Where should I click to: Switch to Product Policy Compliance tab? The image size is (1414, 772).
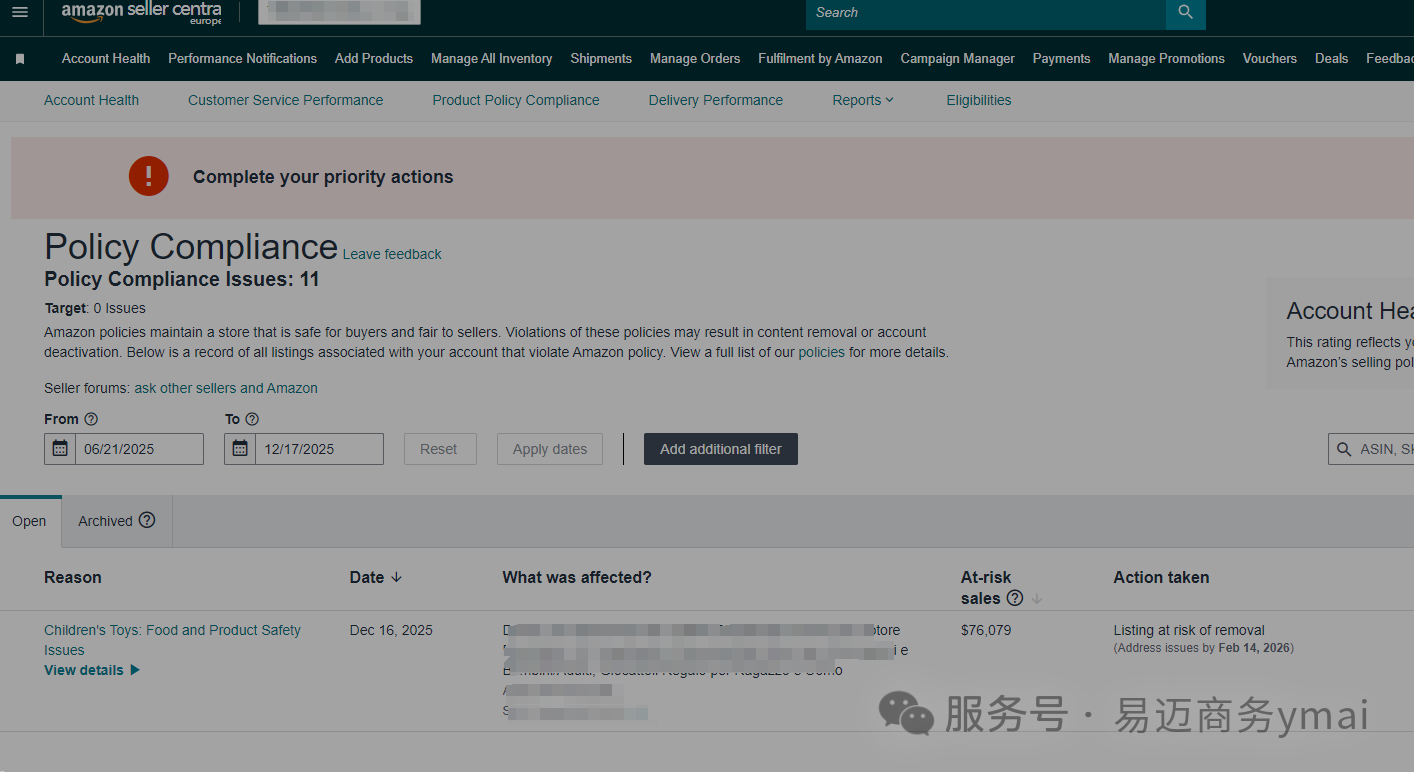tap(516, 100)
